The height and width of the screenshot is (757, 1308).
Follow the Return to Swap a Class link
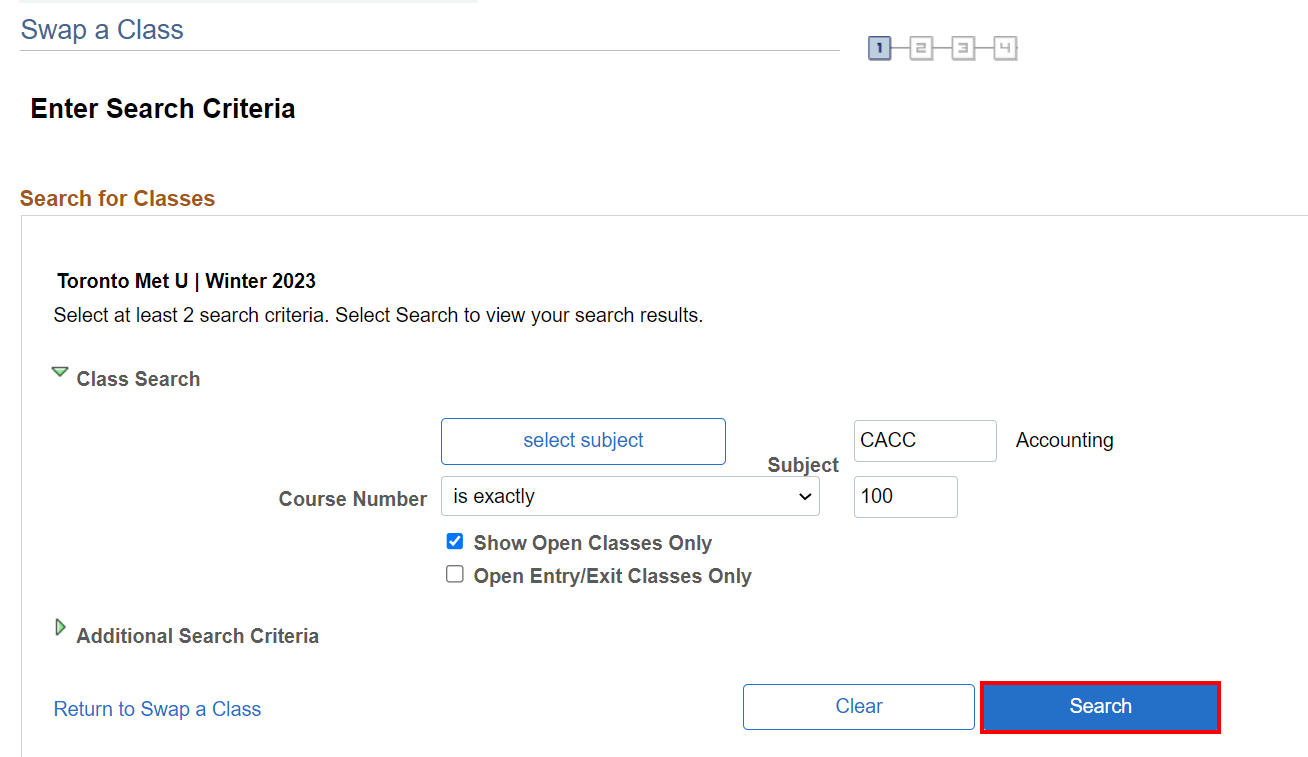157,709
